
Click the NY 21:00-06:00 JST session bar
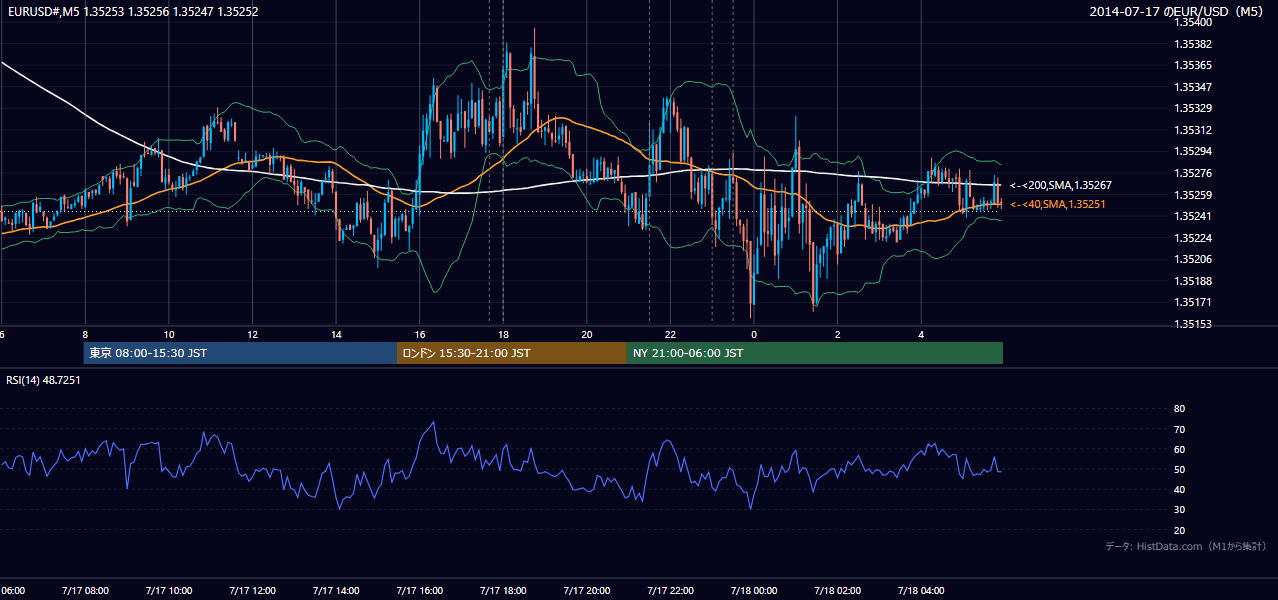pos(815,353)
